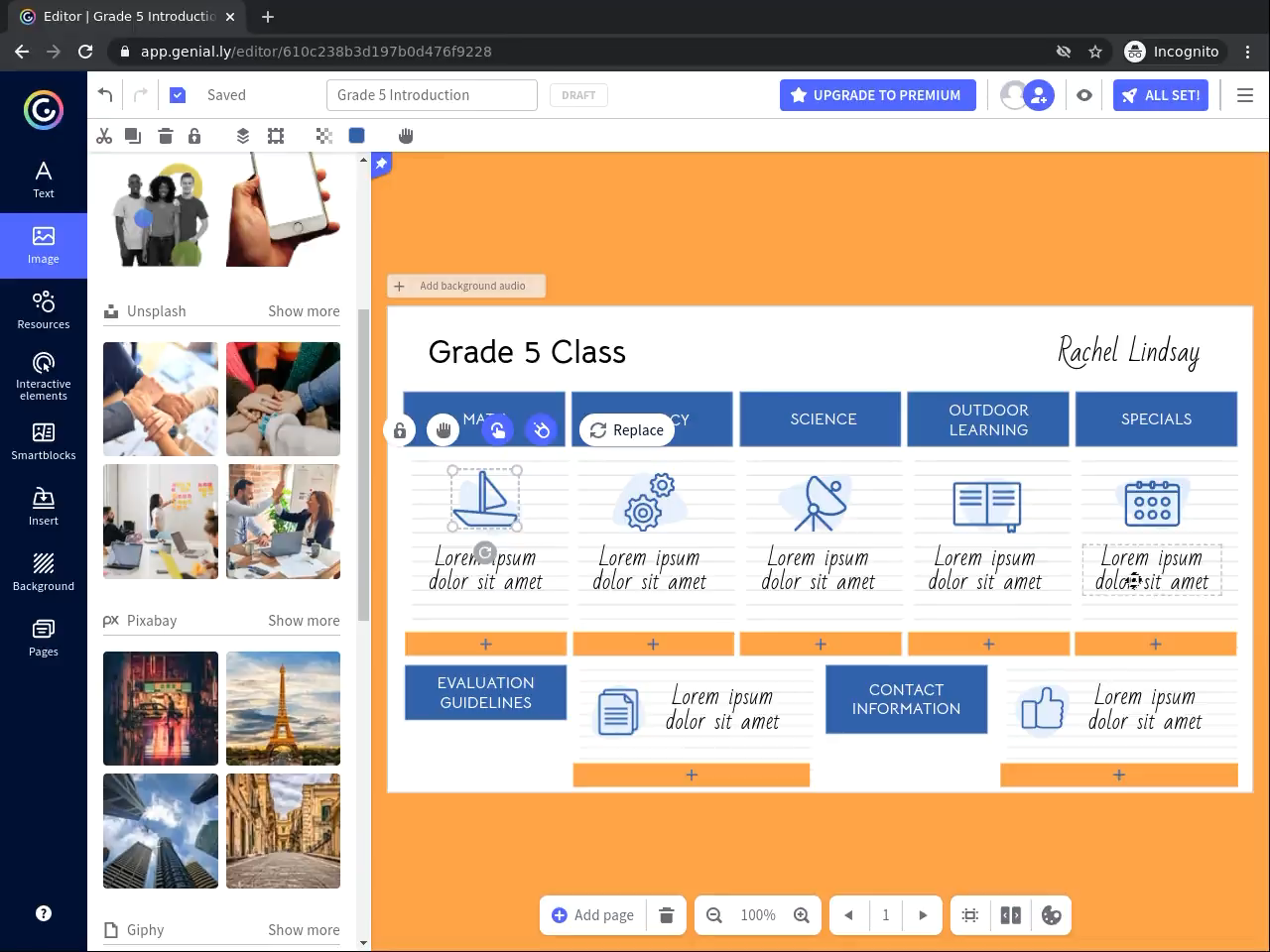Click the DRAFT status badge
The image size is (1270, 952).
[x=578, y=95]
